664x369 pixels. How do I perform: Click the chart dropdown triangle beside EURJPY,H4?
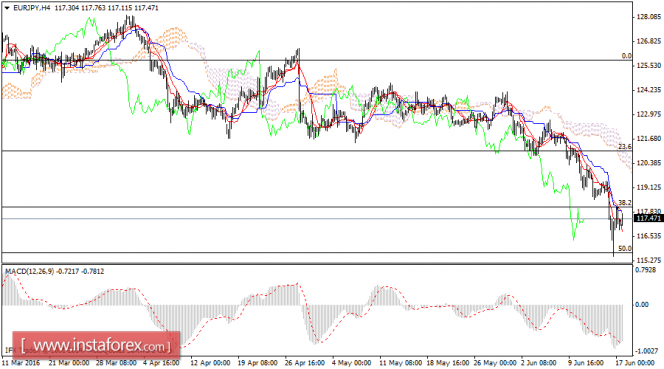pos(7,8)
